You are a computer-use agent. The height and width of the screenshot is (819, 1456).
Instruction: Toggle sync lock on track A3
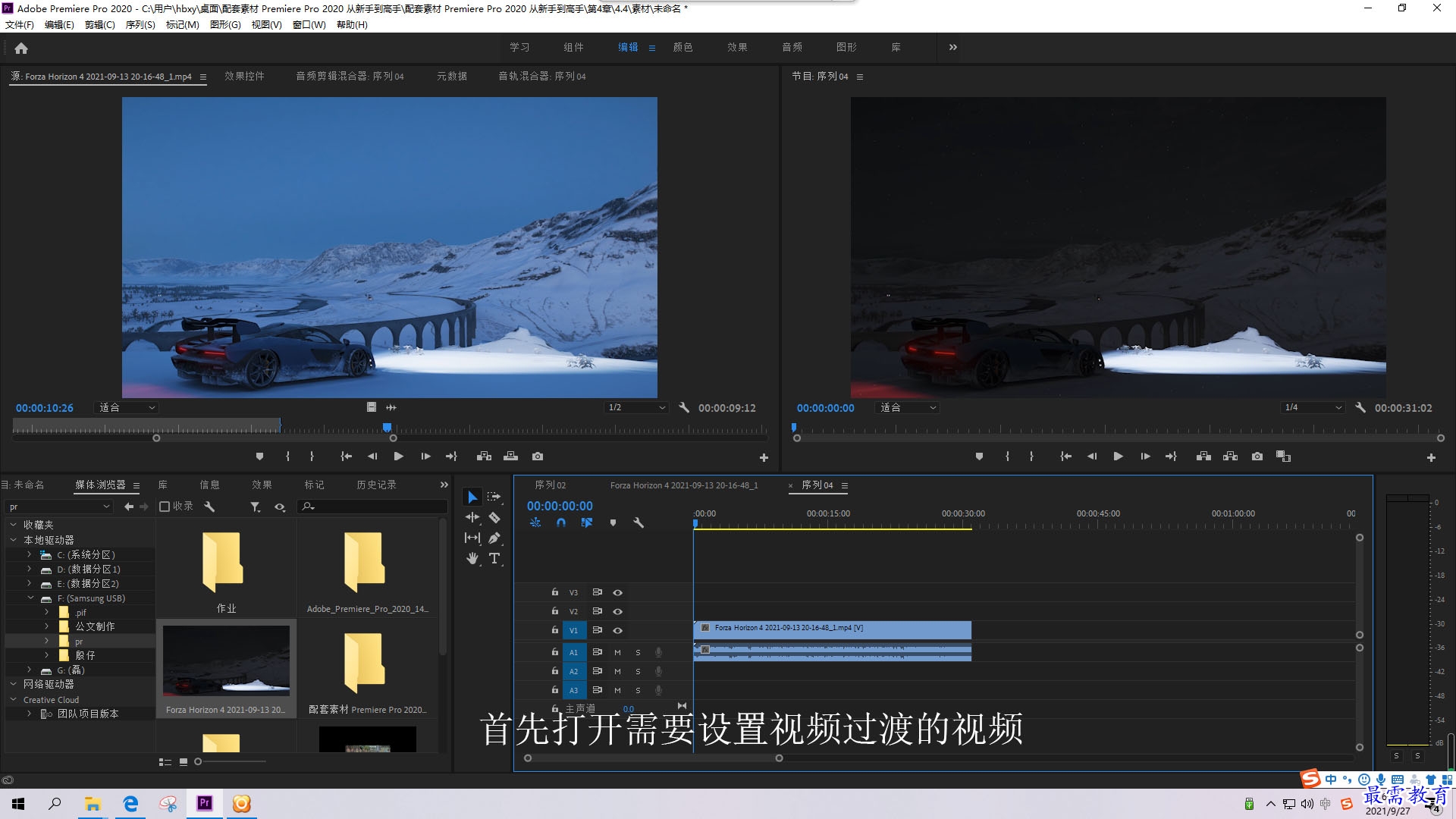(597, 690)
